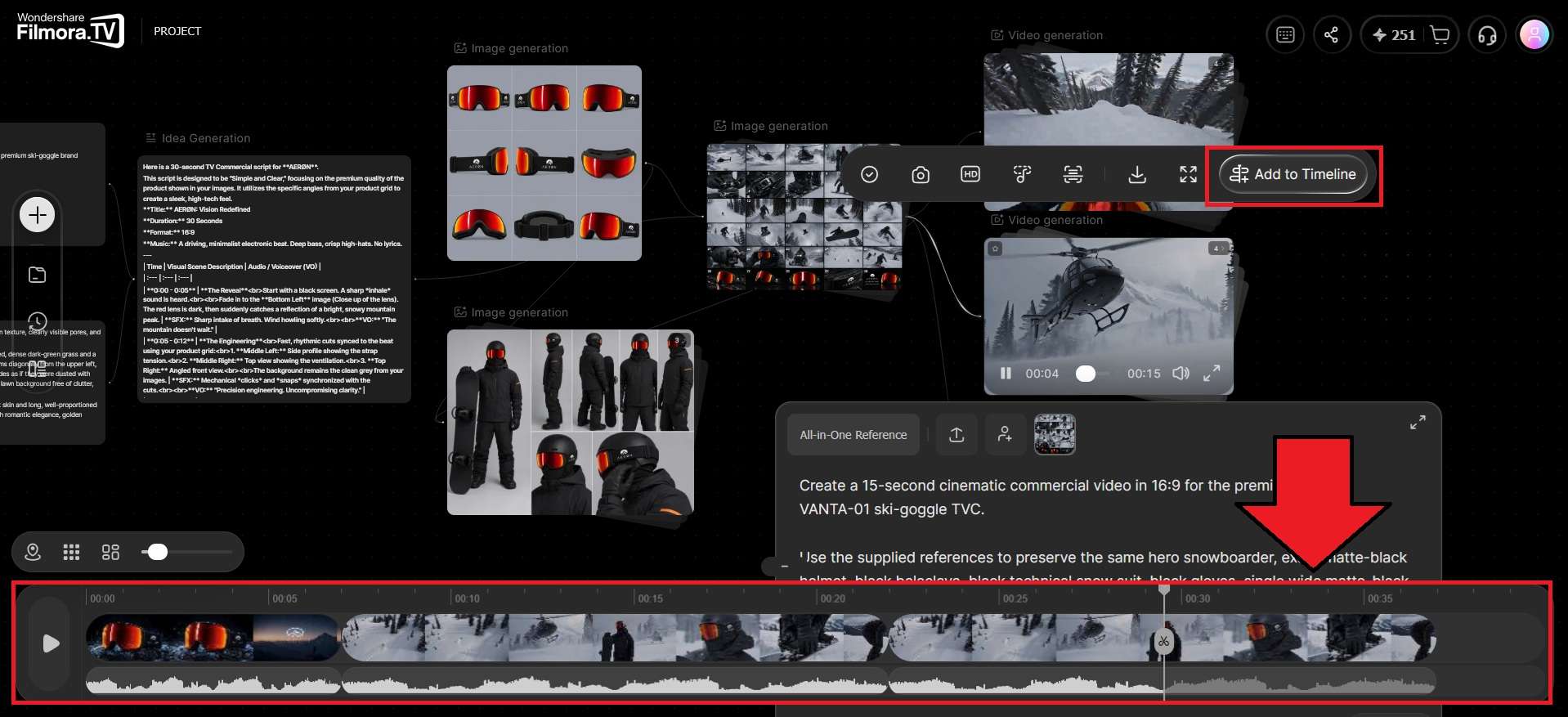Click the scissors split marker on the timeline
Screen dimensions: 1568x717
[1163, 641]
